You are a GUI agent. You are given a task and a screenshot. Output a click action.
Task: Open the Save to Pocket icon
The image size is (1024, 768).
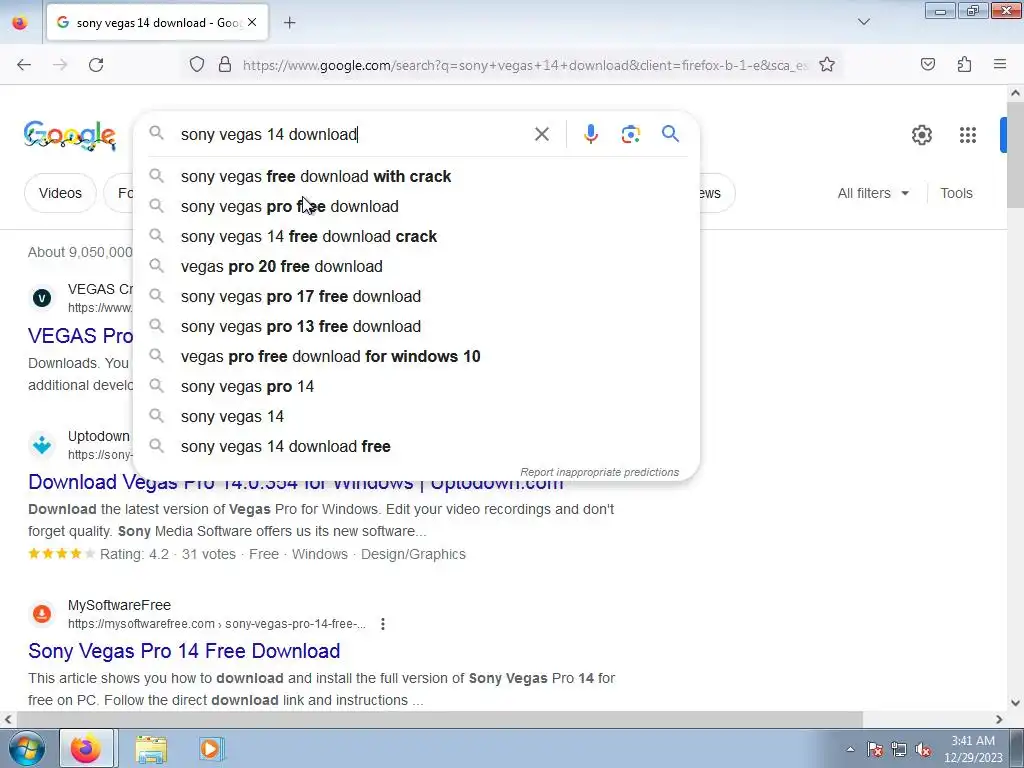pyautogui.click(x=927, y=65)
